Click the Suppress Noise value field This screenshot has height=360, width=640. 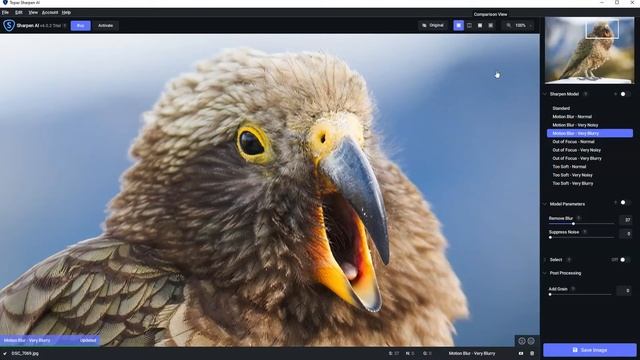[x=626, y=234]
